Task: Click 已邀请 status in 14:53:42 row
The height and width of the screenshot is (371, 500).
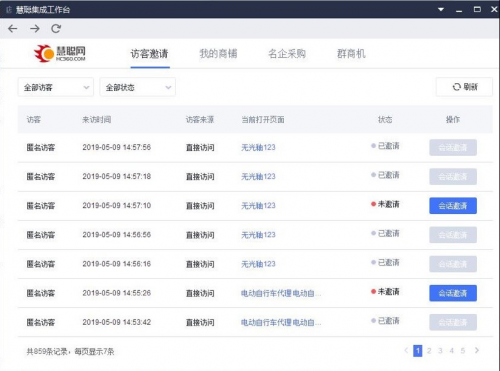Action: [385, 321]
